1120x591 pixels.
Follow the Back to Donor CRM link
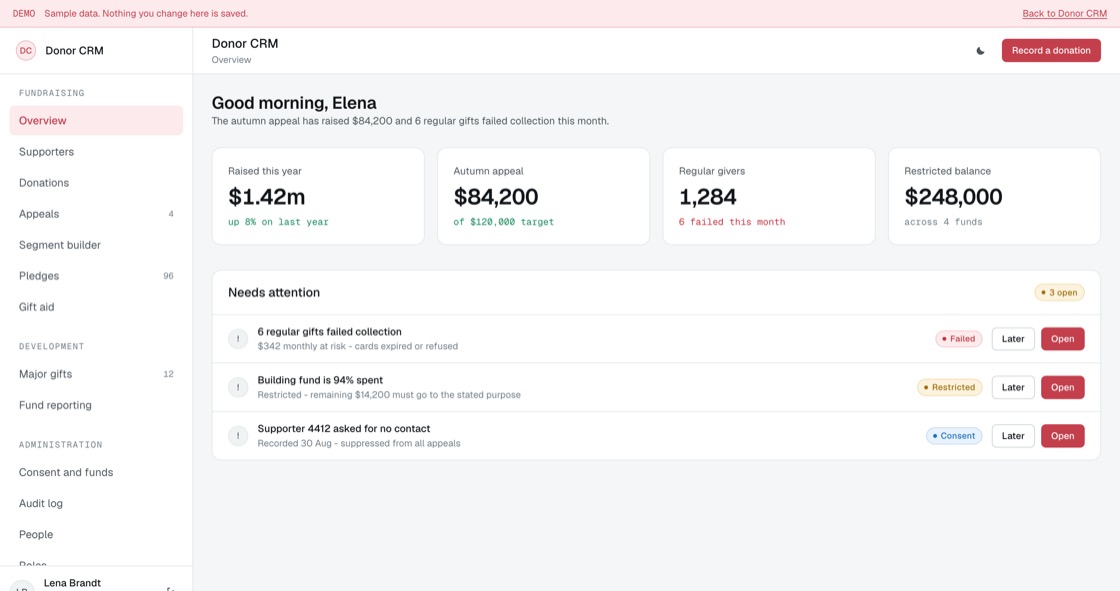pos(1064,14)
